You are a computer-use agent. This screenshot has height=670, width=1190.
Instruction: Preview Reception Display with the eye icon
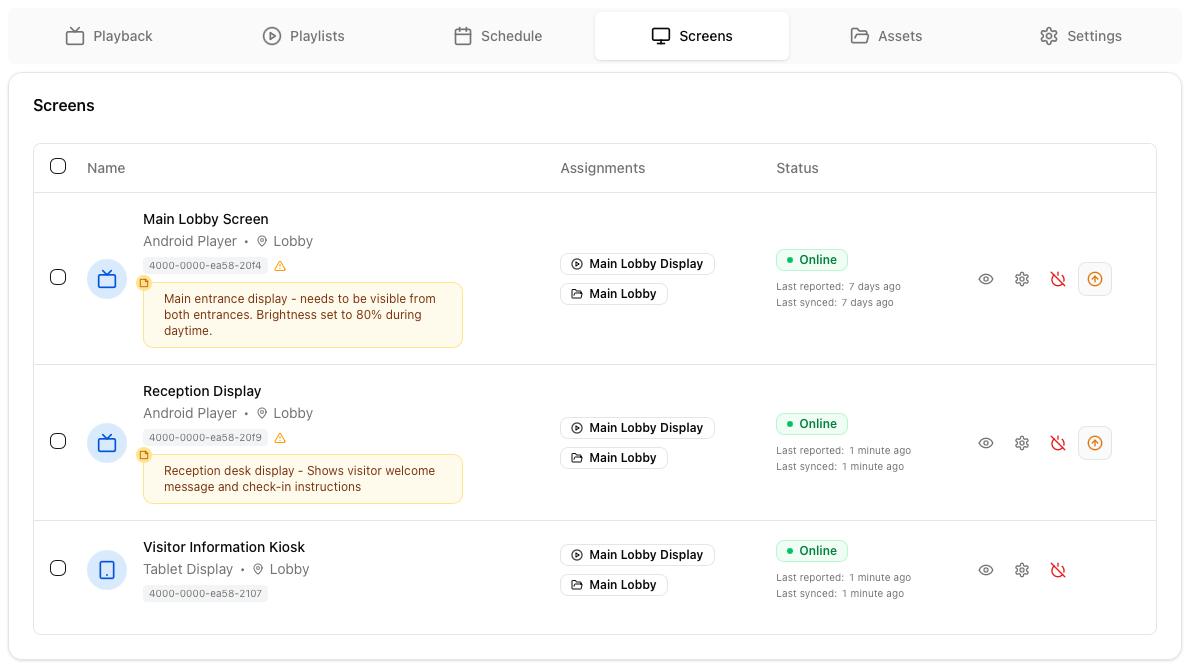[x=986, y=443]
